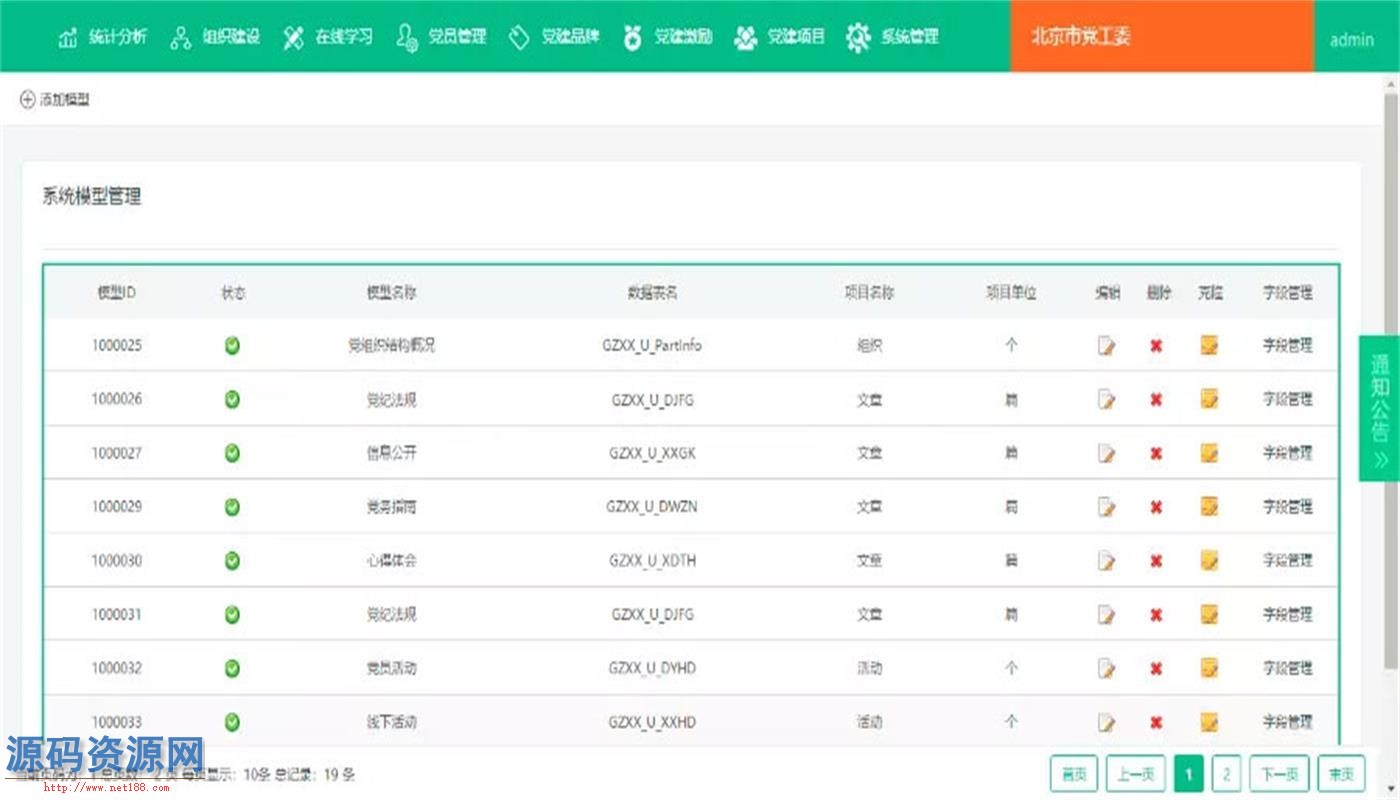1400x800 pixels.
Task: Open 字段管理 for the 心得体会 row
Action: [x=1287, y=561]
